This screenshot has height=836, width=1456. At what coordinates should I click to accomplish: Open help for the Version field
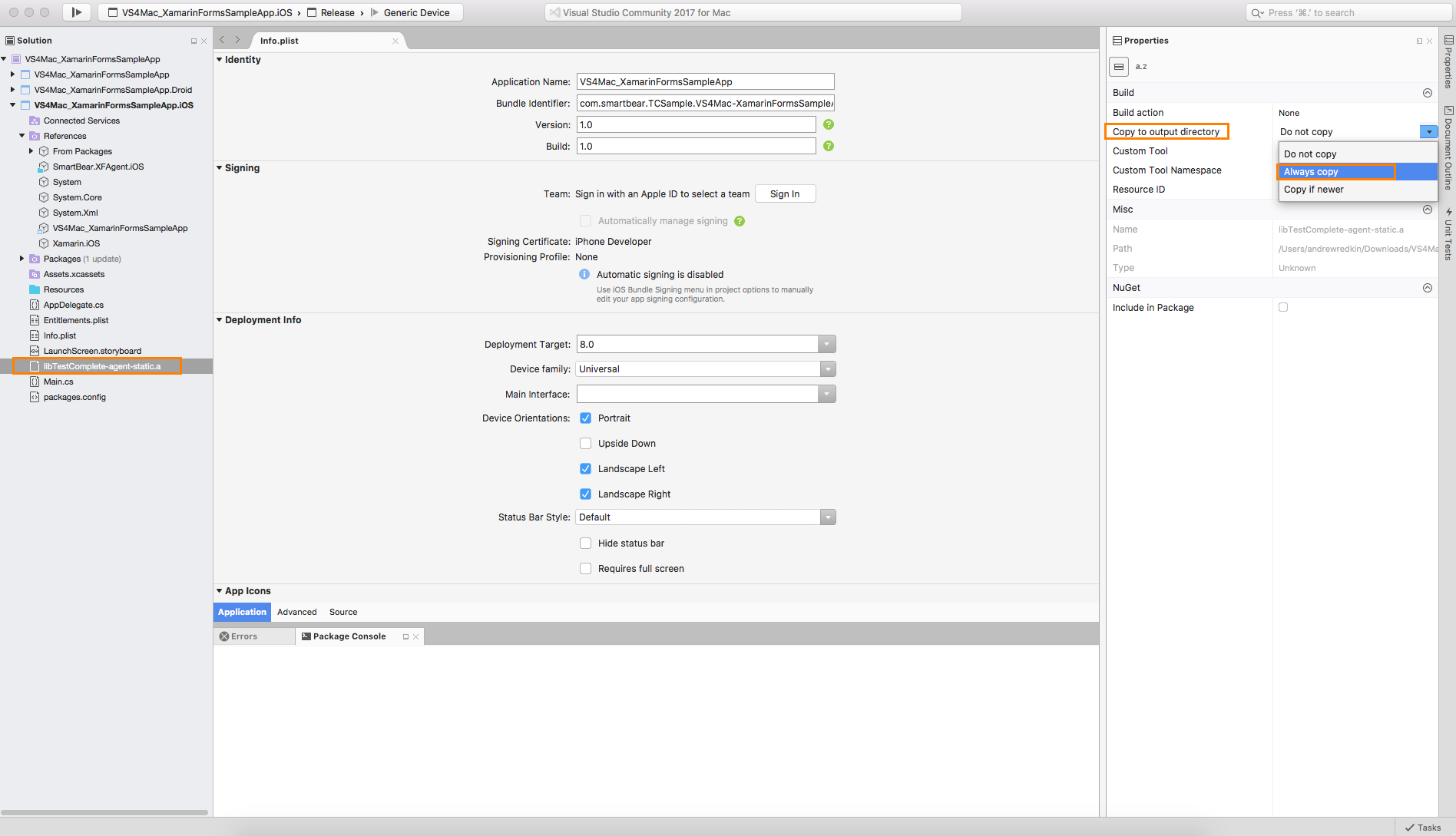click(x=828, y=124)
